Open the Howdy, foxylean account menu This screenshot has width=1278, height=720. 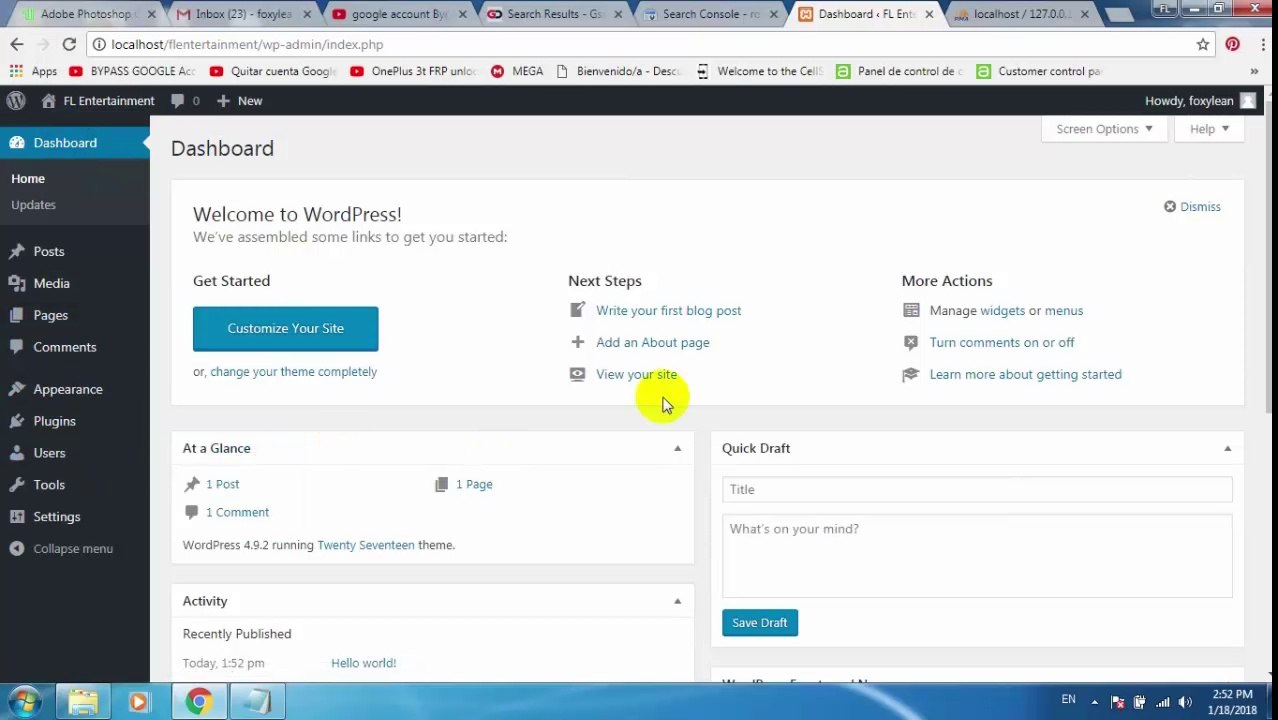1200,101
